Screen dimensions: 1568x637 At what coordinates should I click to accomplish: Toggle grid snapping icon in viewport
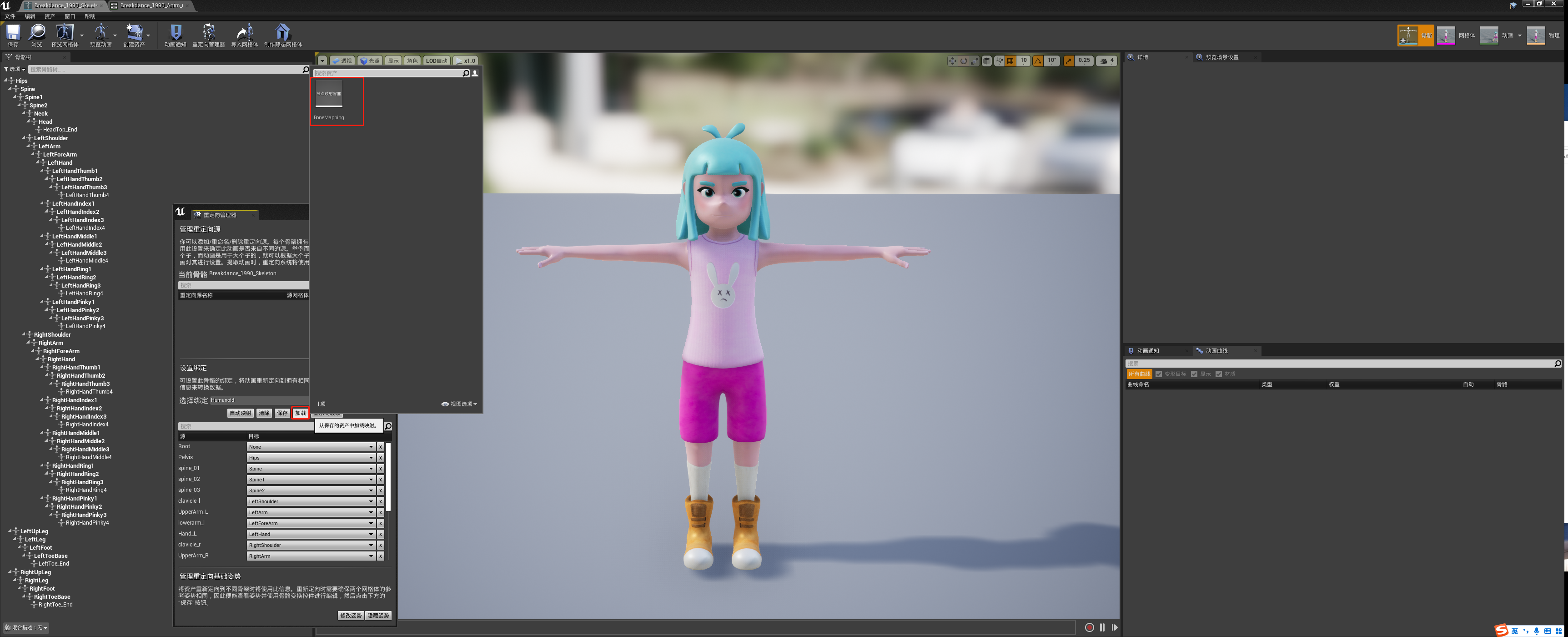[x=1010, y=61]
